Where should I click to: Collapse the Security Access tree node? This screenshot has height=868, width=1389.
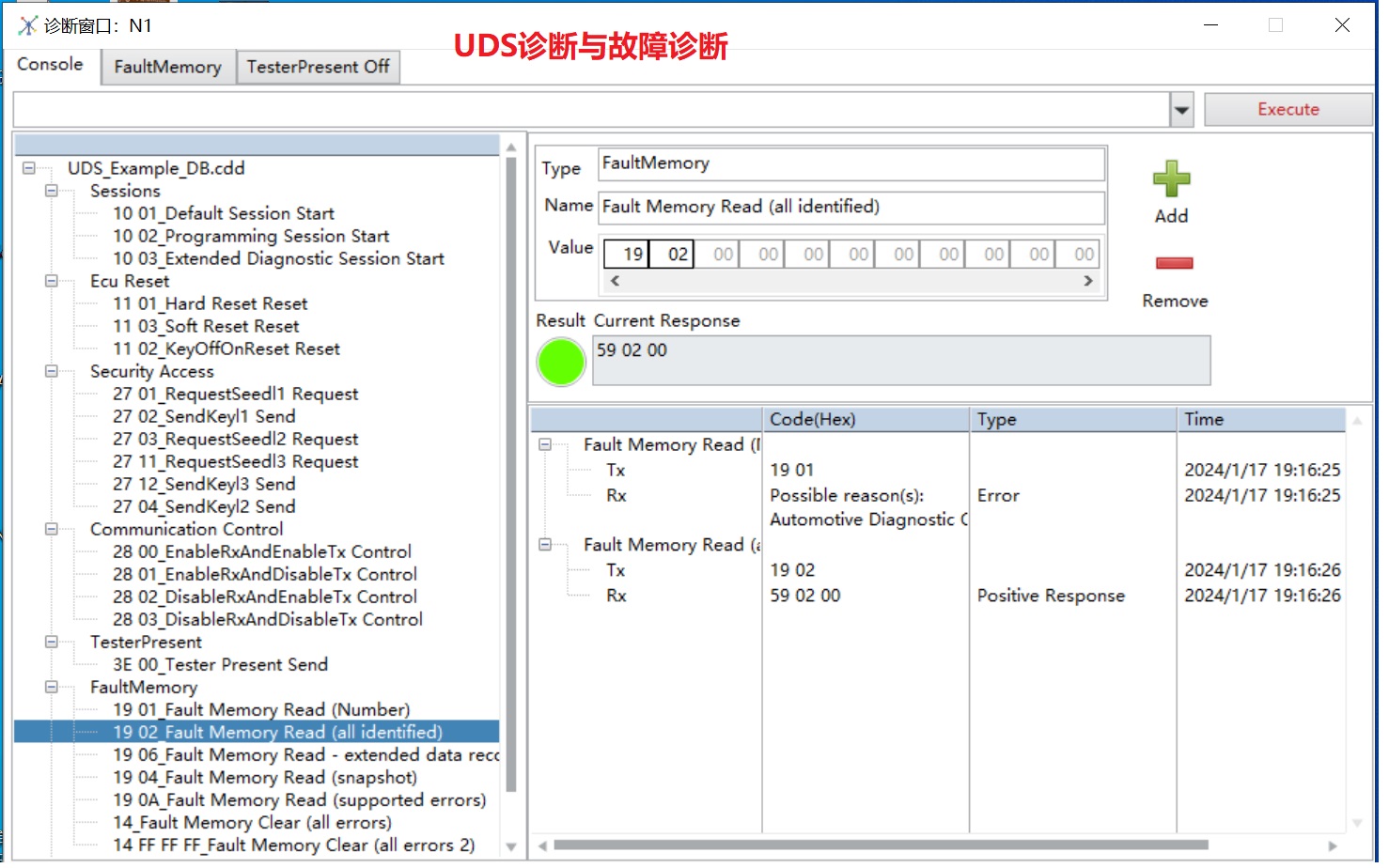coord(52,371)
